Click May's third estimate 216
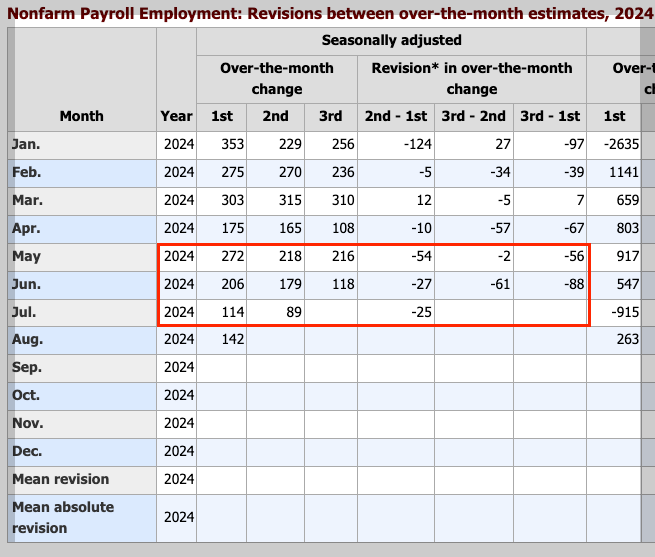The width and height of the screenshot is (655, 557). point(343,256)
